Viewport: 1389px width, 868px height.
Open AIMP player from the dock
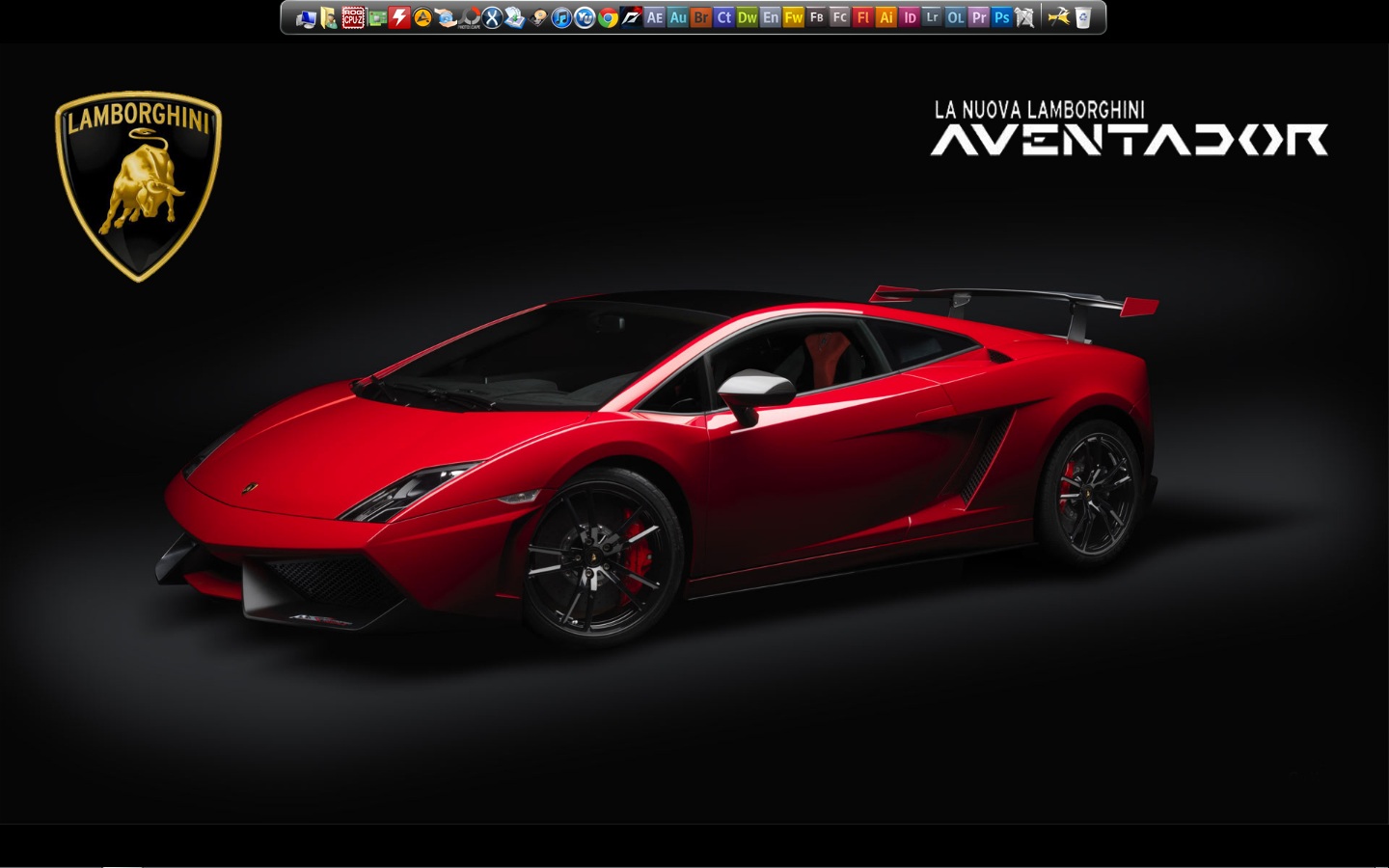[x=422, y=17]
